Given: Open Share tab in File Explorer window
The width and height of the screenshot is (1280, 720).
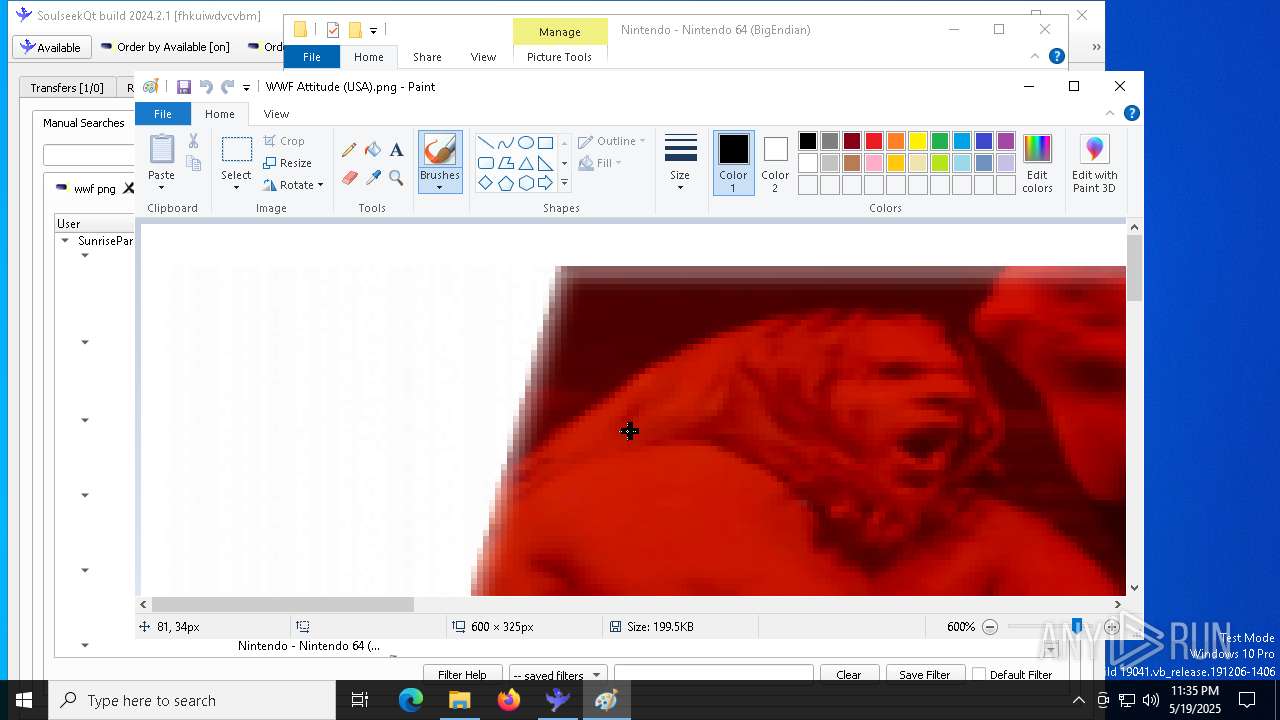Looking at the screenshot, I should point(427,57).
